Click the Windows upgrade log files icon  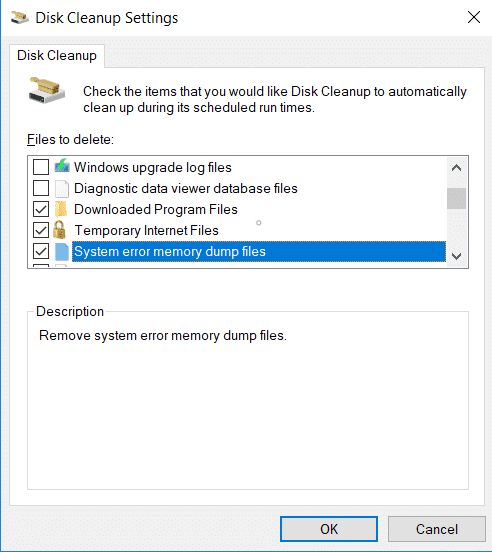click(62, 167)
